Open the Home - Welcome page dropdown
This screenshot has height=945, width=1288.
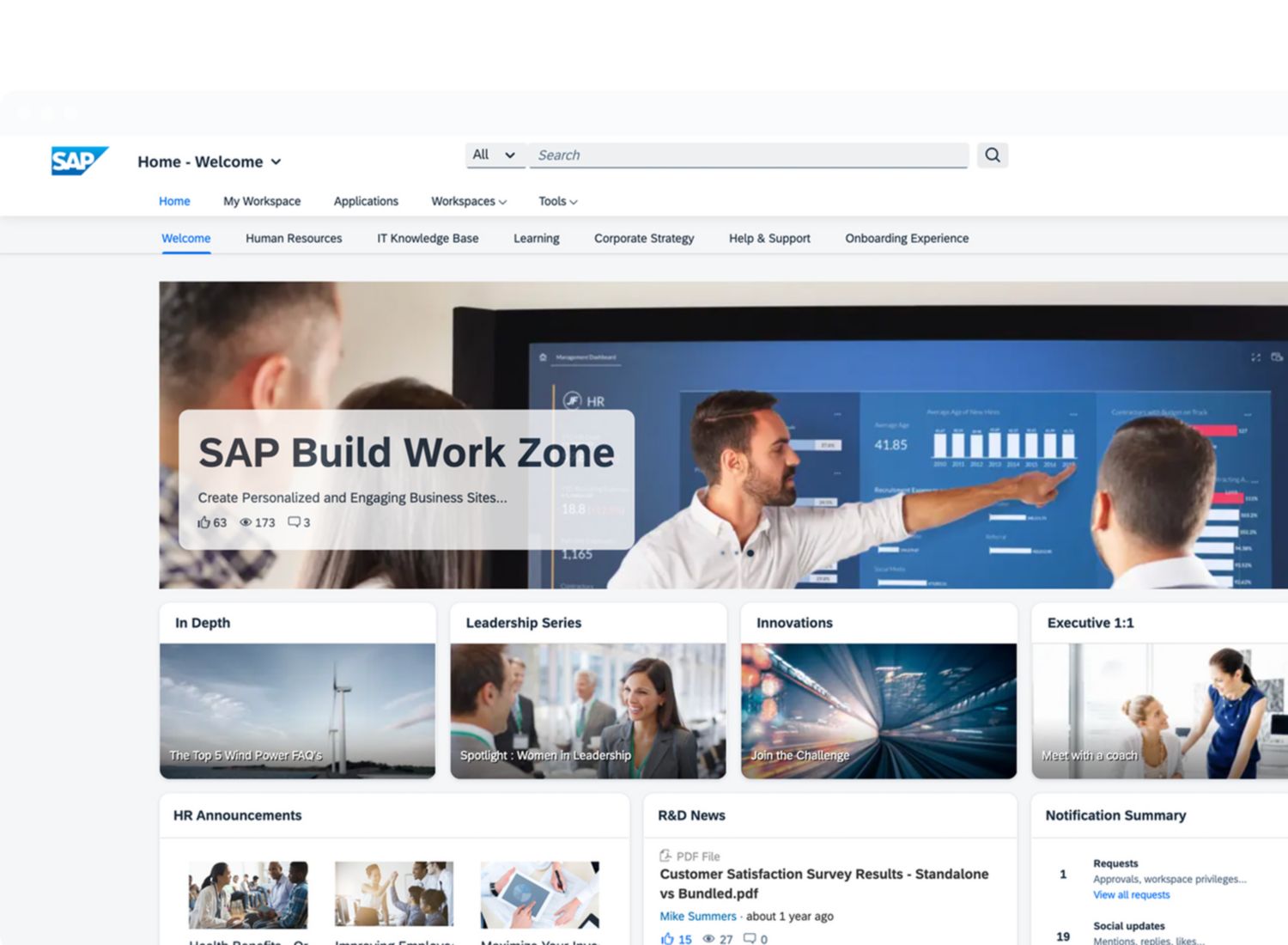coord(276,162)
